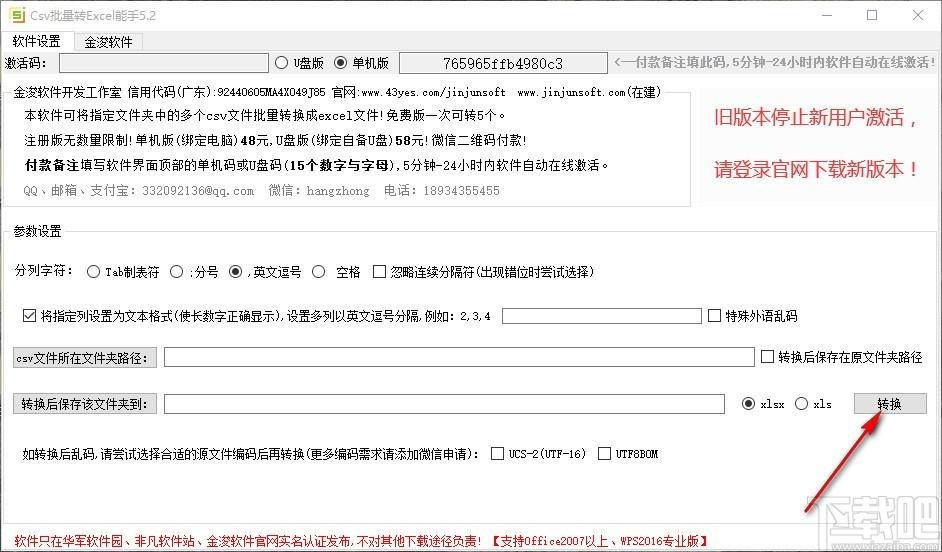This screenshot has height=552, width=942.
Task: Switch to the 软件设置 tab
Action: click(37, 41)
